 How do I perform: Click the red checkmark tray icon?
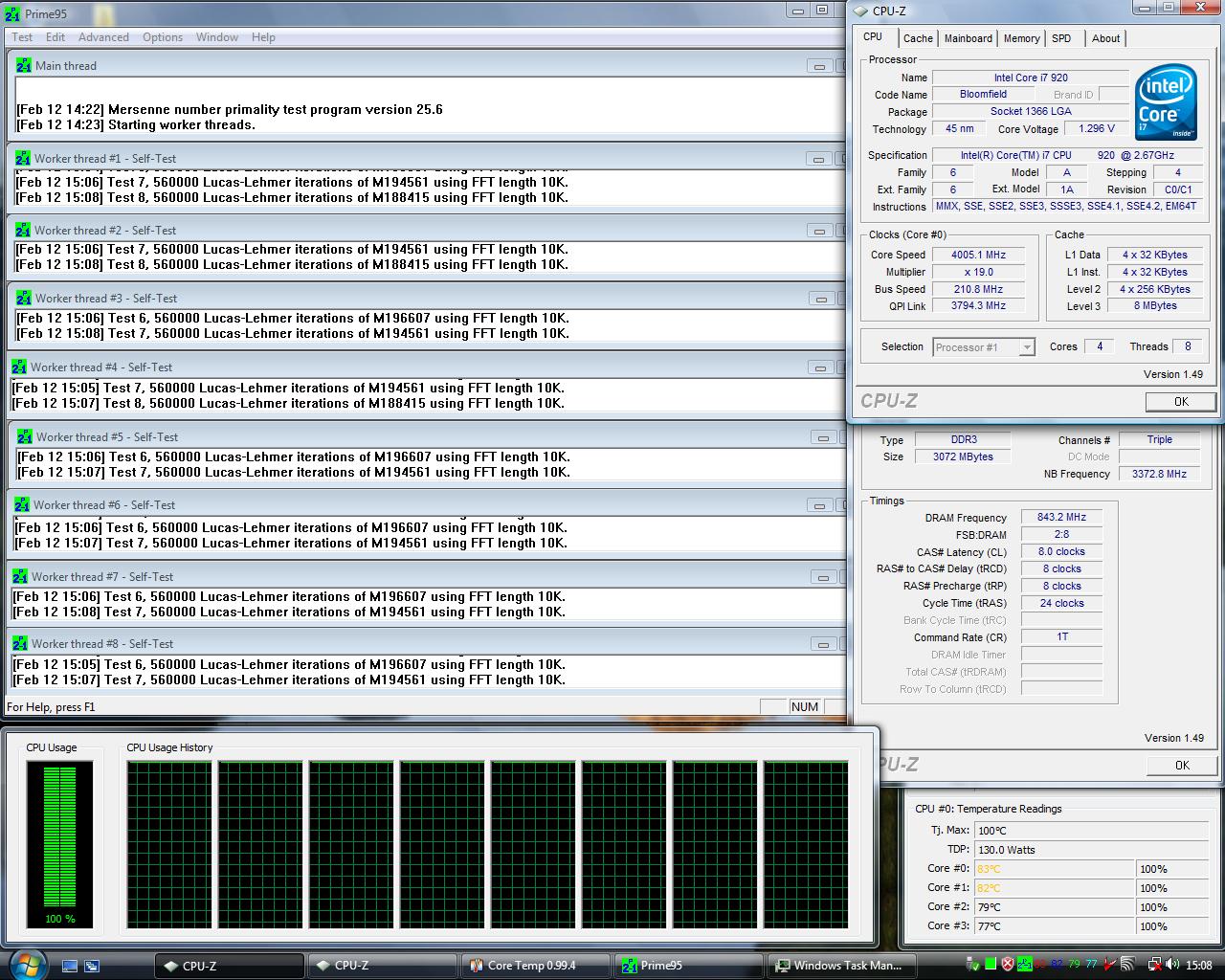(x=1110, y=964)
